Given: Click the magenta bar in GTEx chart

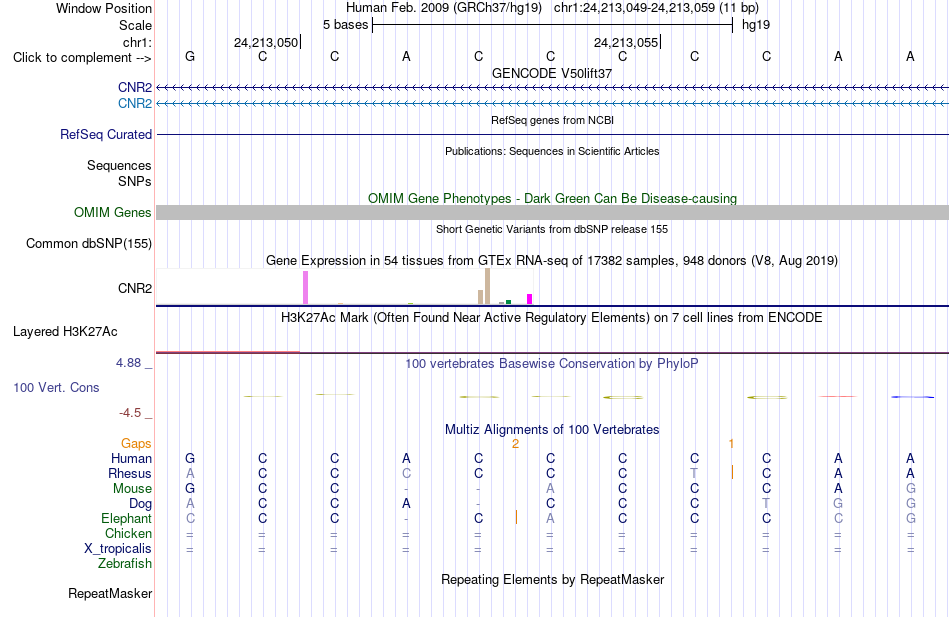Looking at the screenshot, I should [x=530, y=299].
